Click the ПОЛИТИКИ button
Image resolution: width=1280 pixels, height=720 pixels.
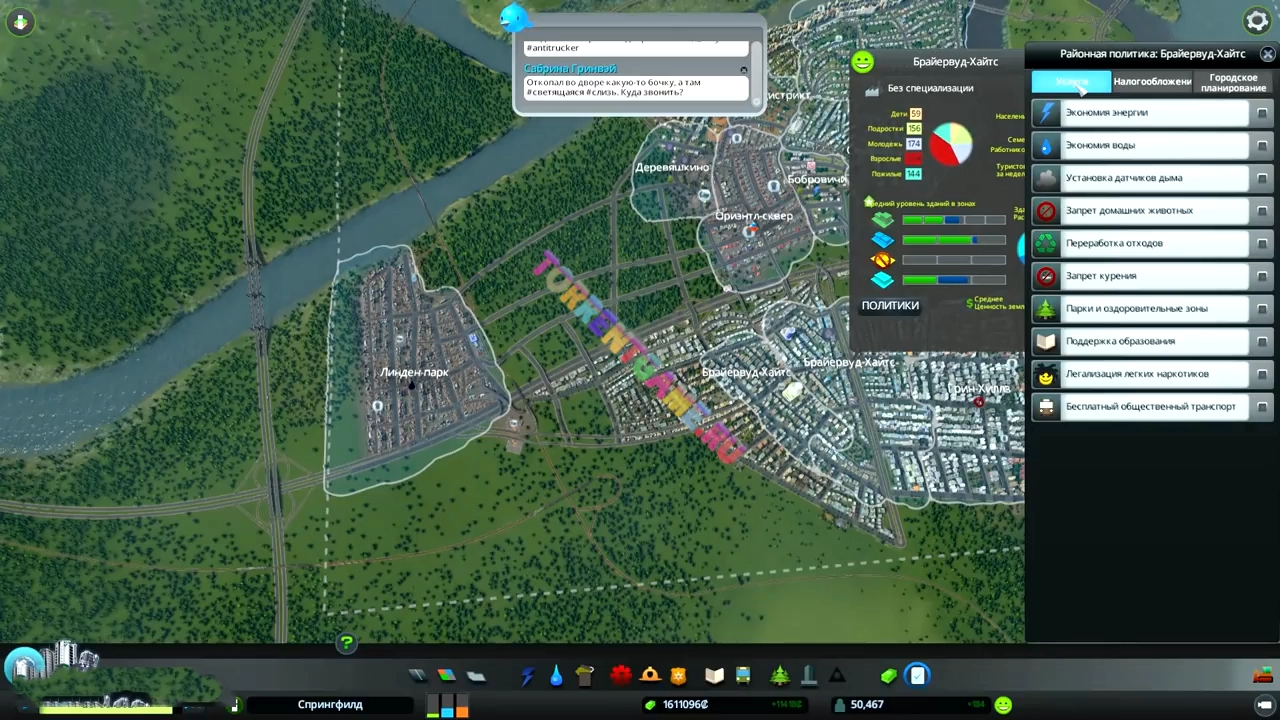point(890,306)
